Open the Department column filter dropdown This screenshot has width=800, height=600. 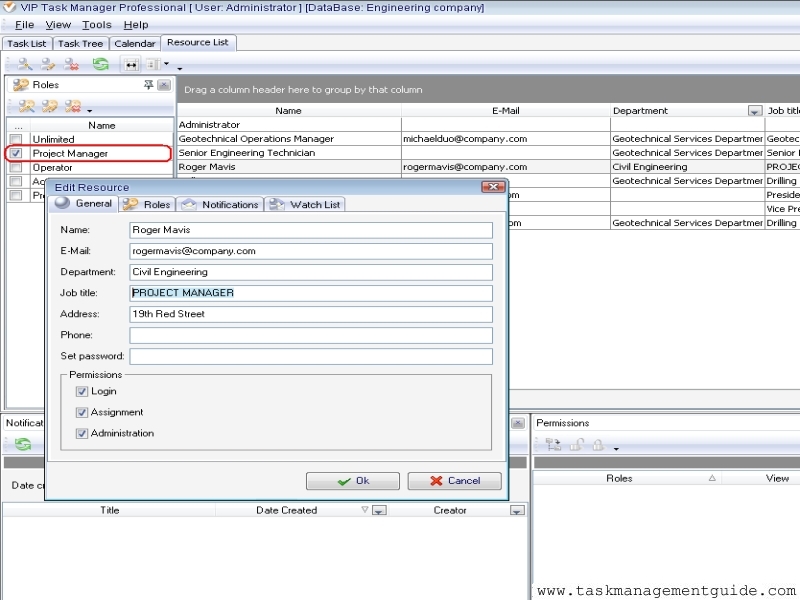tap(755, 111)
